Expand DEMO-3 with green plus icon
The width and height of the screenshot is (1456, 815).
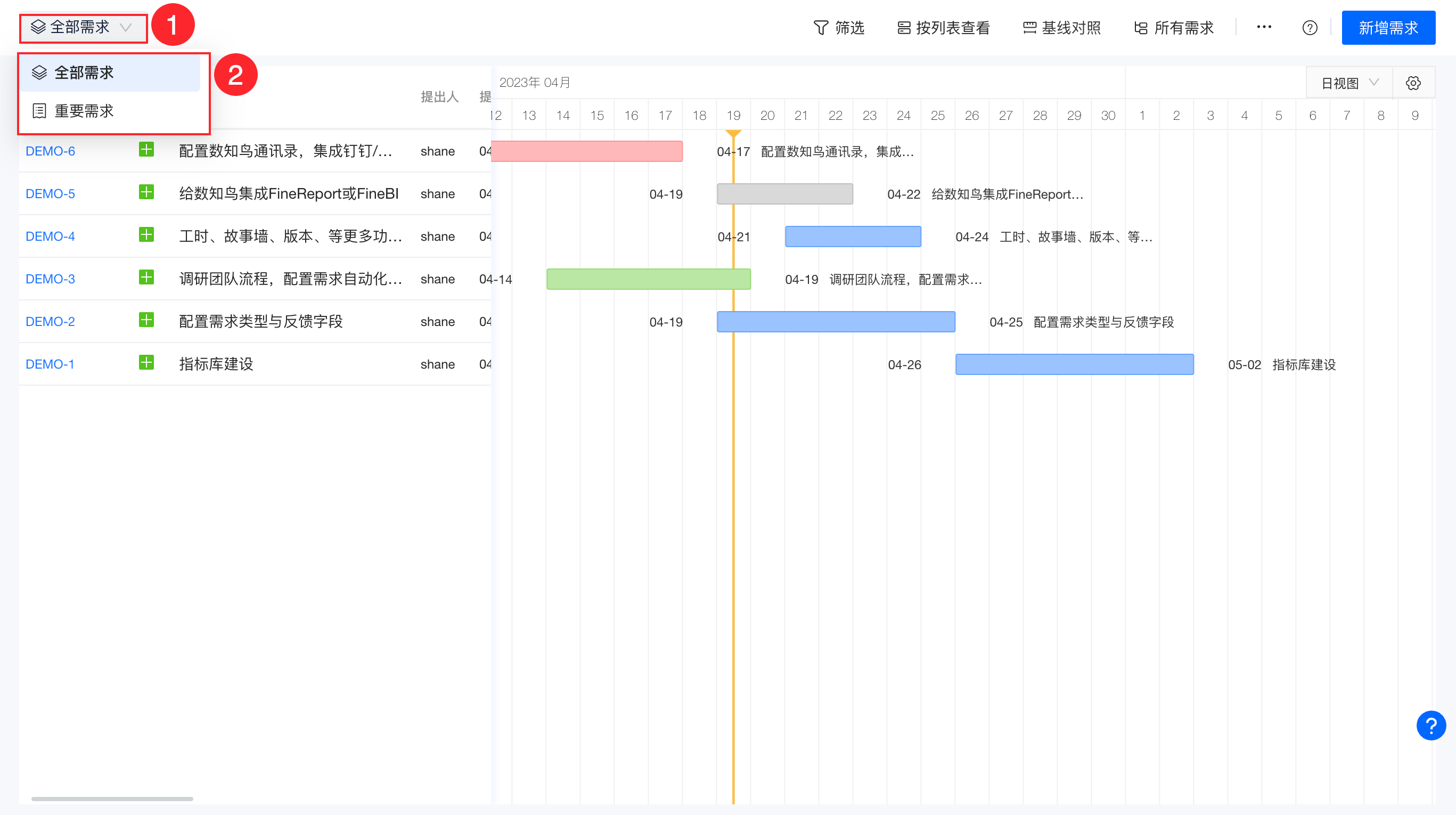[x=146, y=278]
